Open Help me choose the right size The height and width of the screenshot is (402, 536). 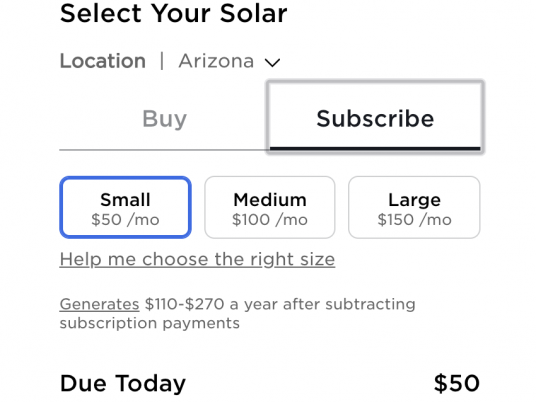coord(197,259)
